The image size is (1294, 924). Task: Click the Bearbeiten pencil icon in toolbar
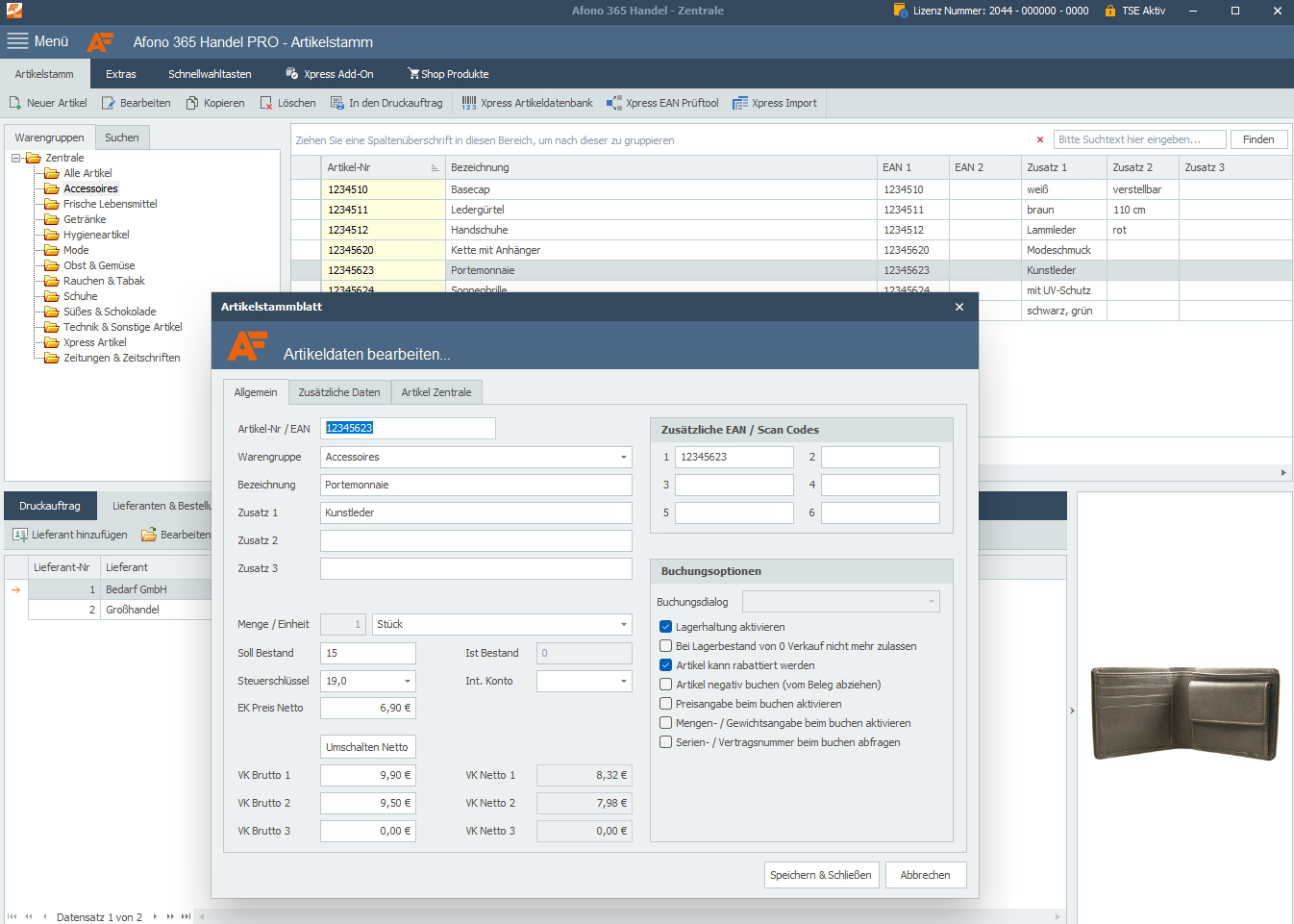[x=109, y=103]
